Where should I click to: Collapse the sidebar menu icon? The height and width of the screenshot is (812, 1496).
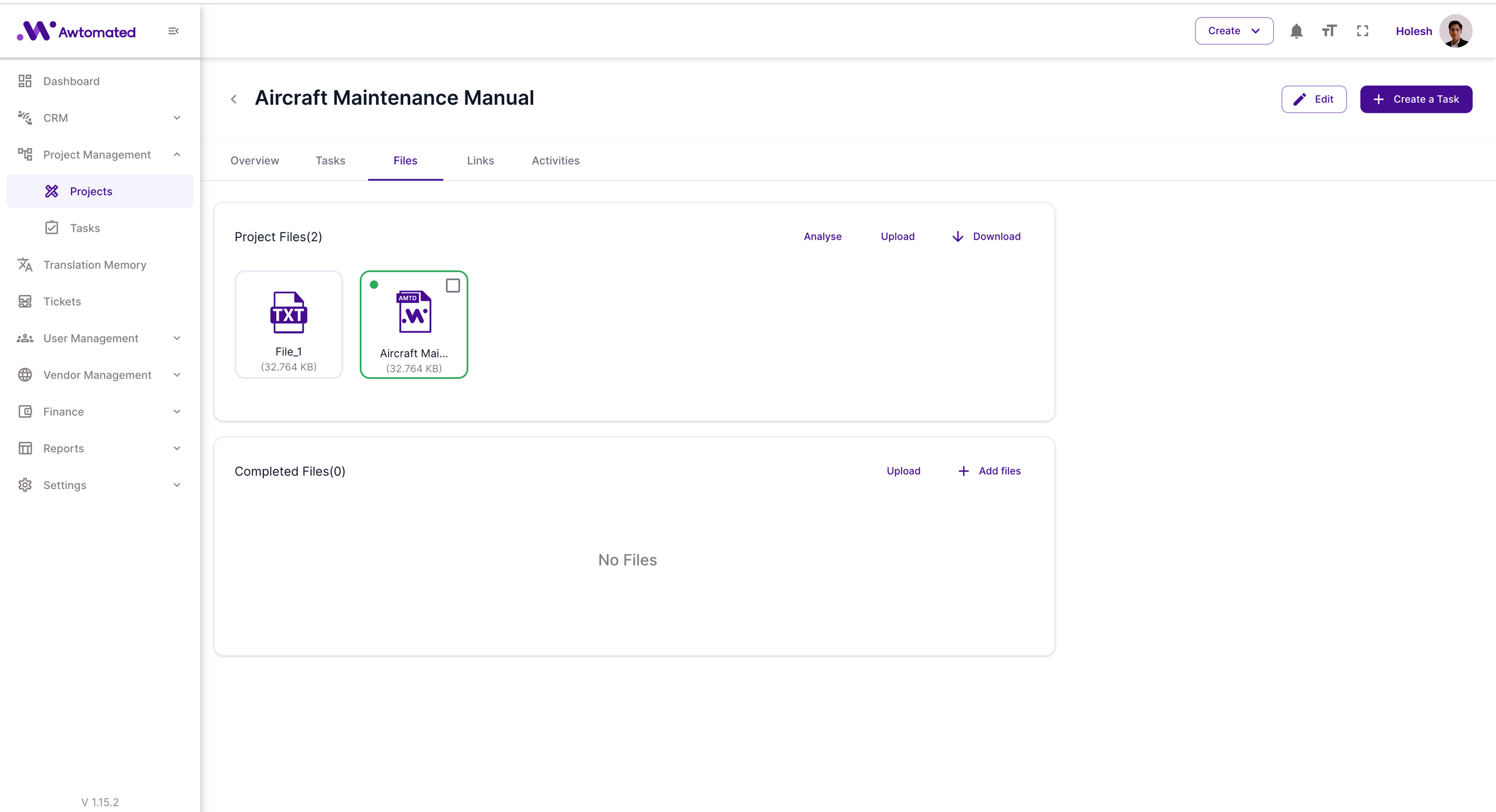[173, 32]
